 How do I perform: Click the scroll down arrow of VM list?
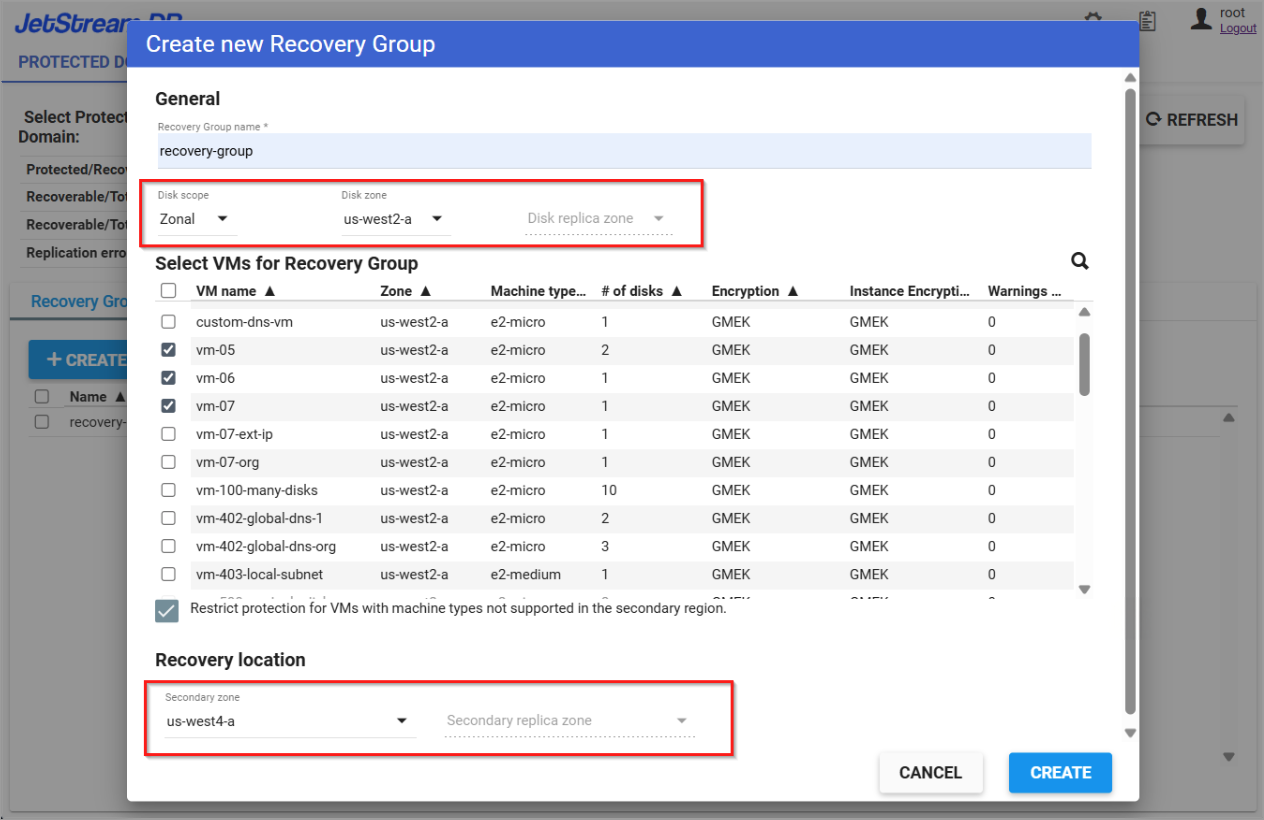1084,590
